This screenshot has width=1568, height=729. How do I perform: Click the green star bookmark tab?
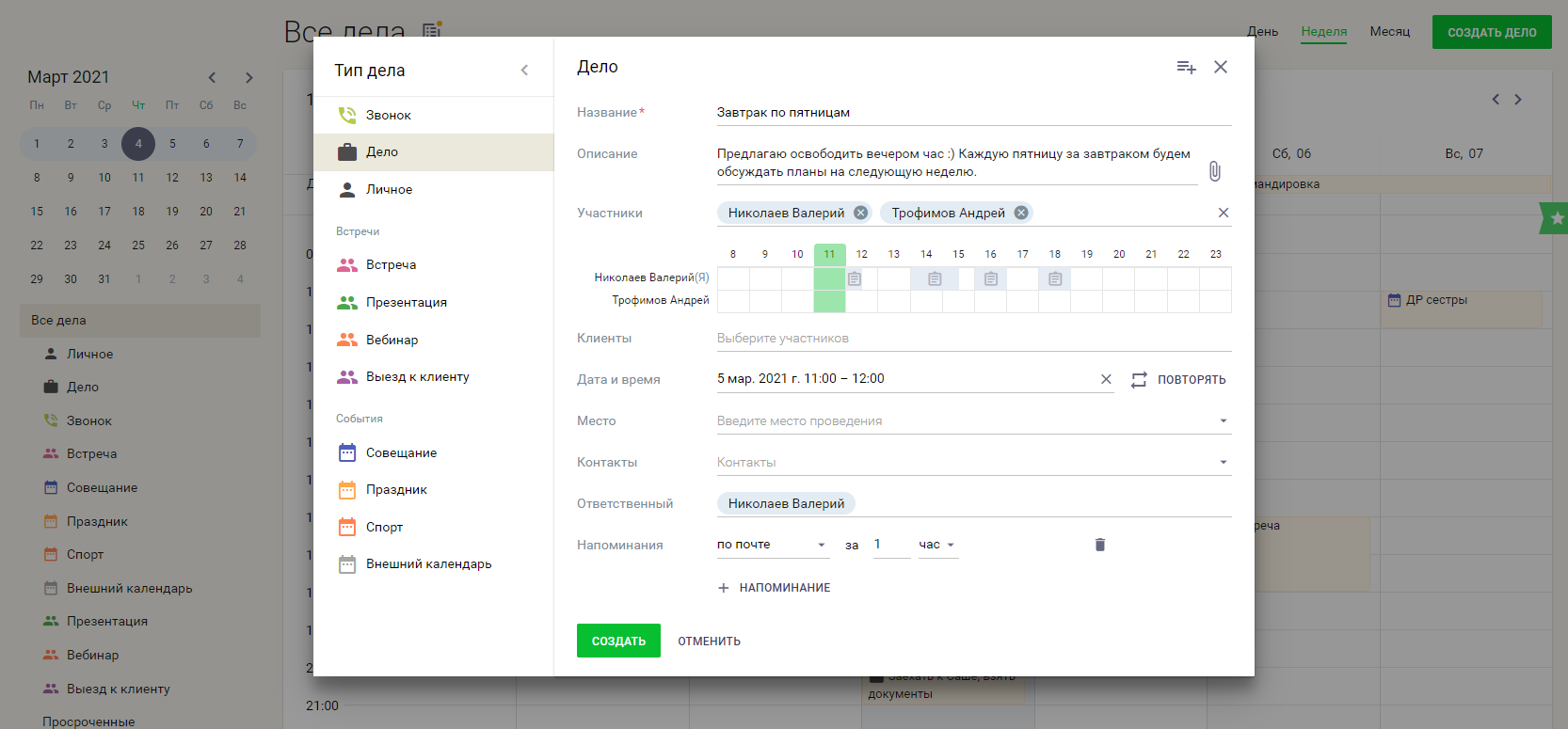(1555, 218)
